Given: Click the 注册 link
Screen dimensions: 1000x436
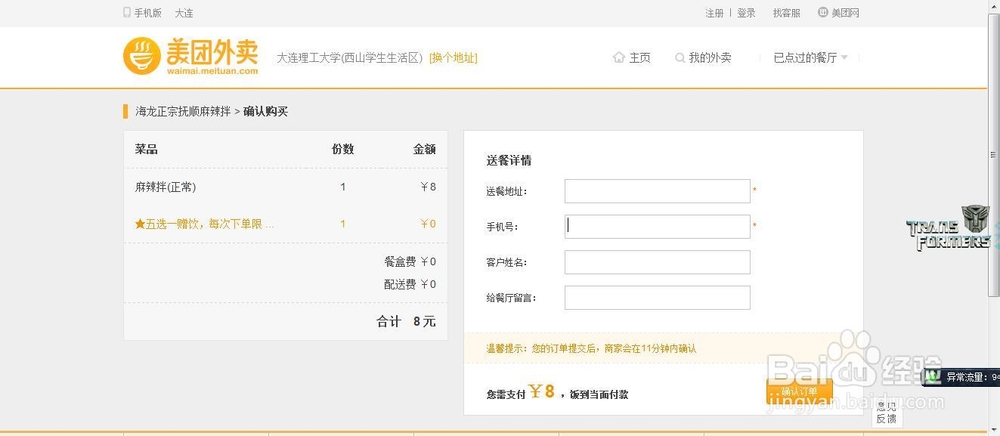Looking at the screenshot, I should point(714,13).
